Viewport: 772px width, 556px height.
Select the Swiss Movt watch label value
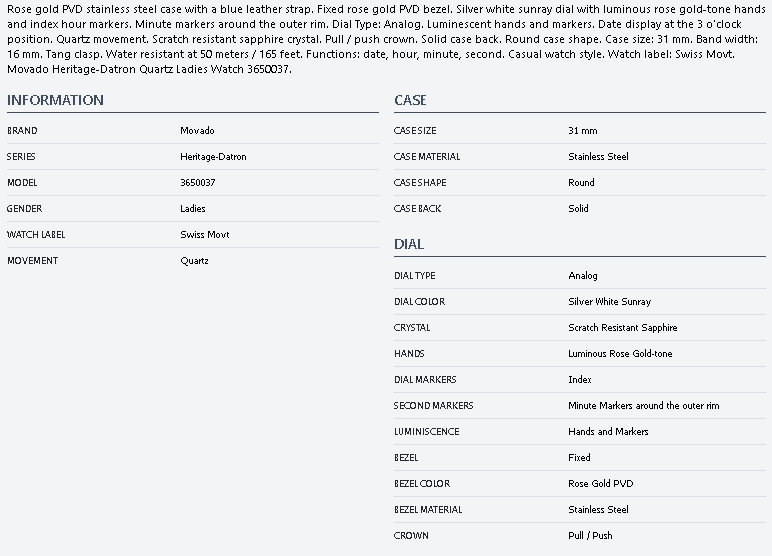tap(204, 235)
